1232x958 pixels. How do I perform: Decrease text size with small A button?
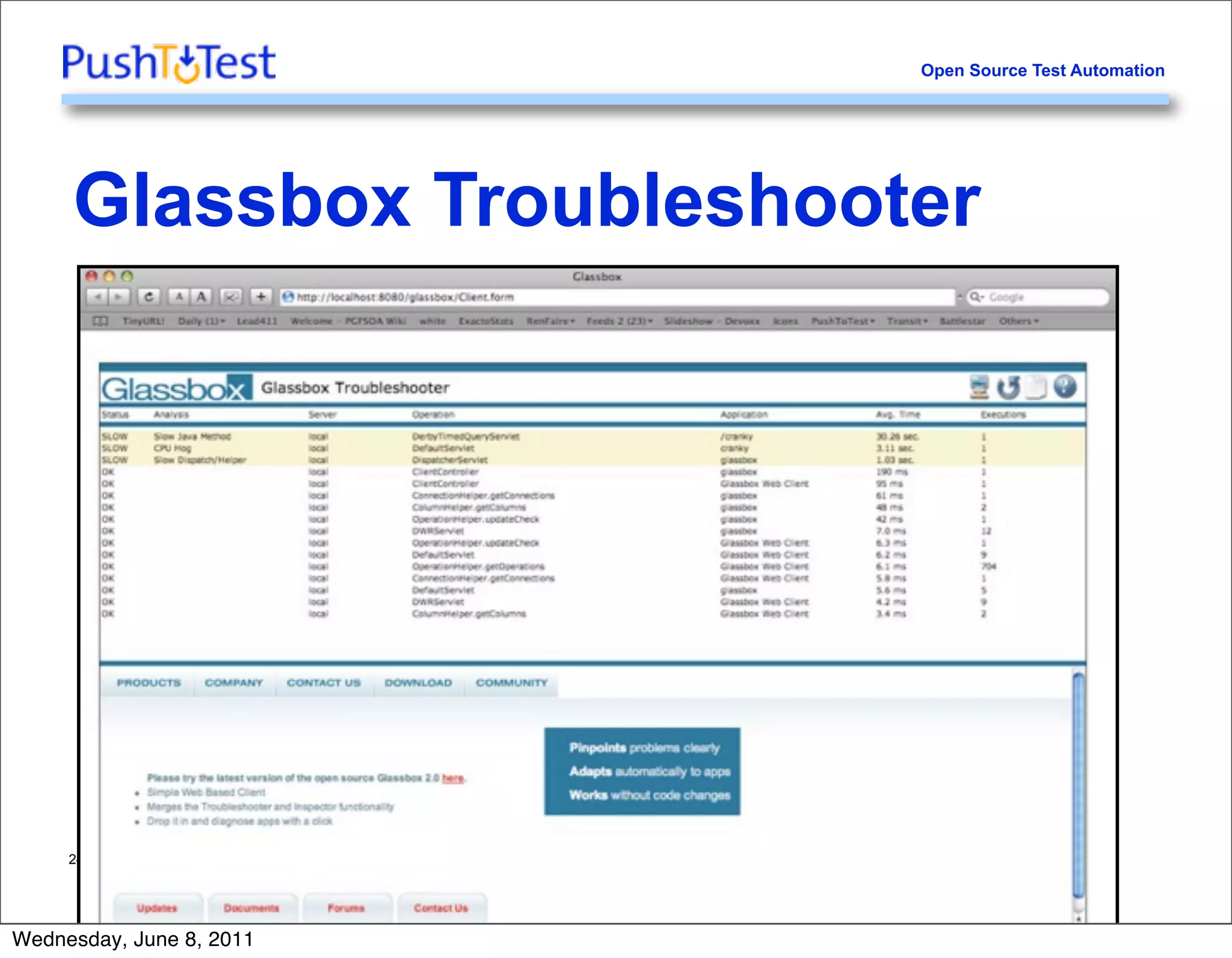click(x=179, y=297)
